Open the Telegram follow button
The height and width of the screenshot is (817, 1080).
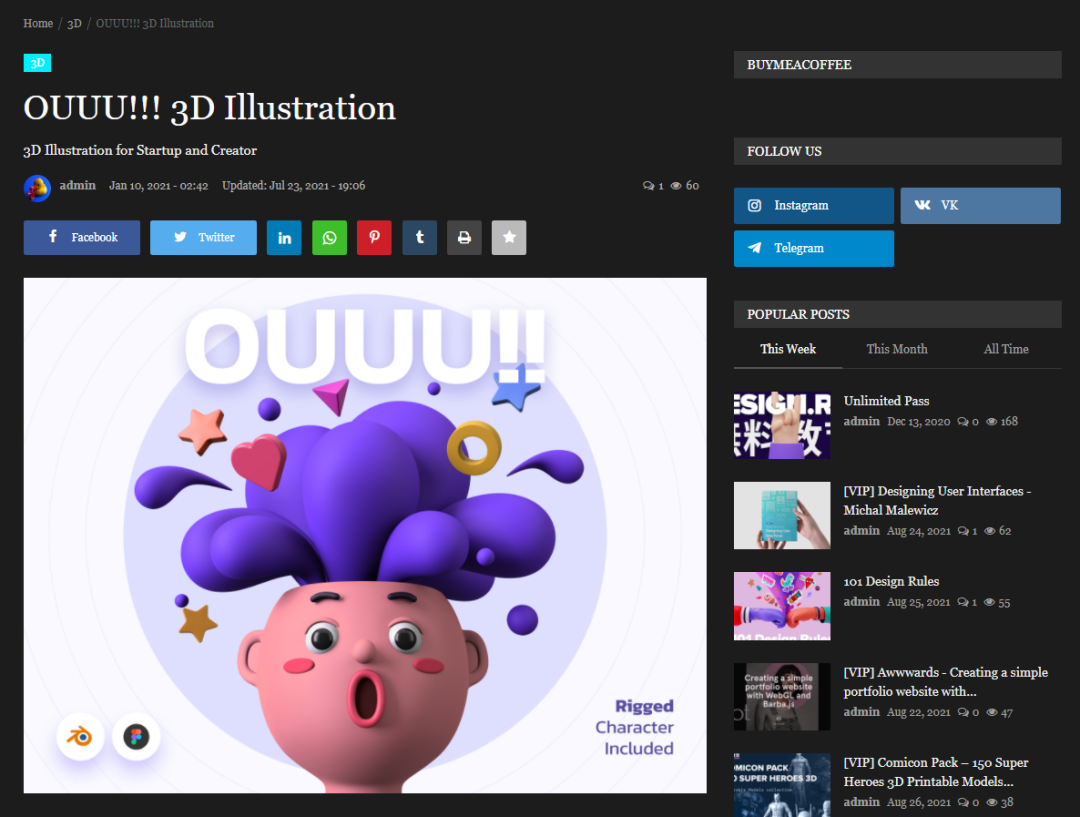click(x=813, y=248)
